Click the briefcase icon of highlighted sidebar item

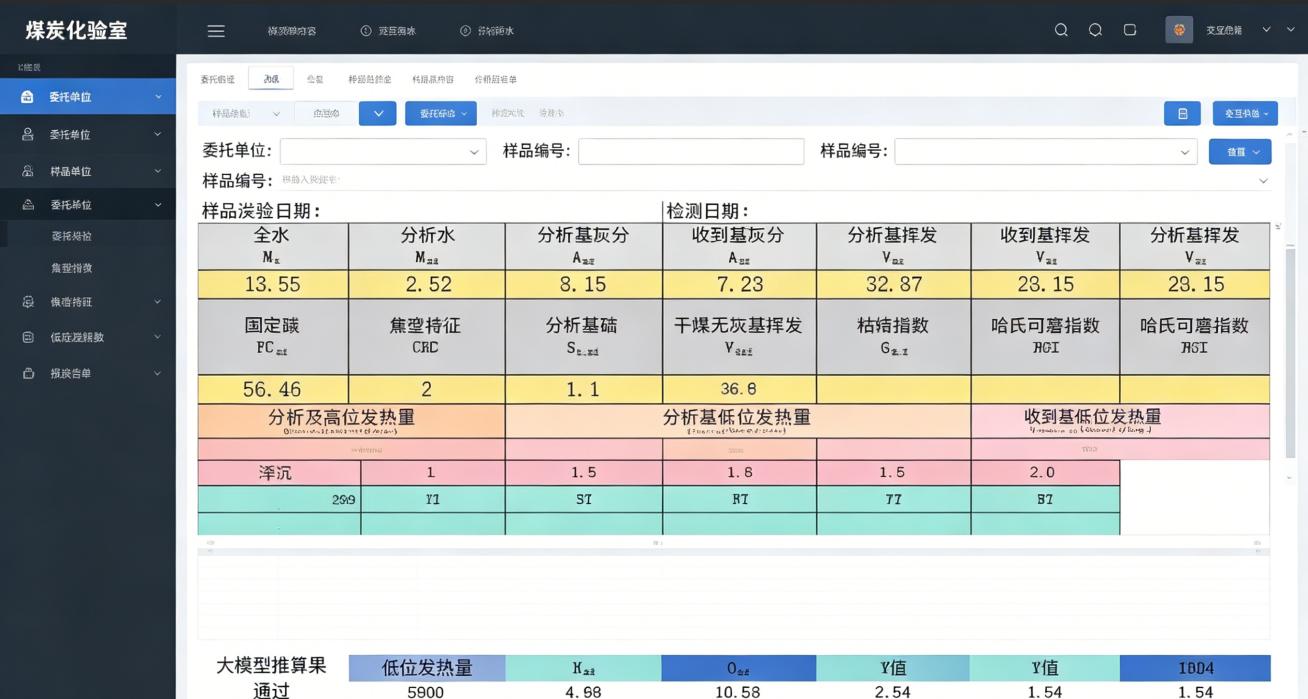[28, 97]
